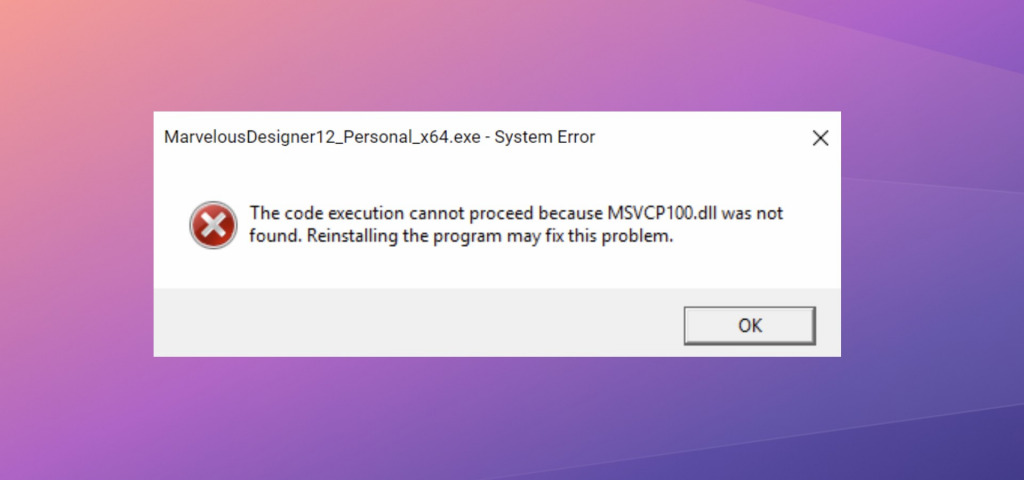Click the red error cross icon
The width and height of the screenshot is (1024, 480).
point(213,225)
